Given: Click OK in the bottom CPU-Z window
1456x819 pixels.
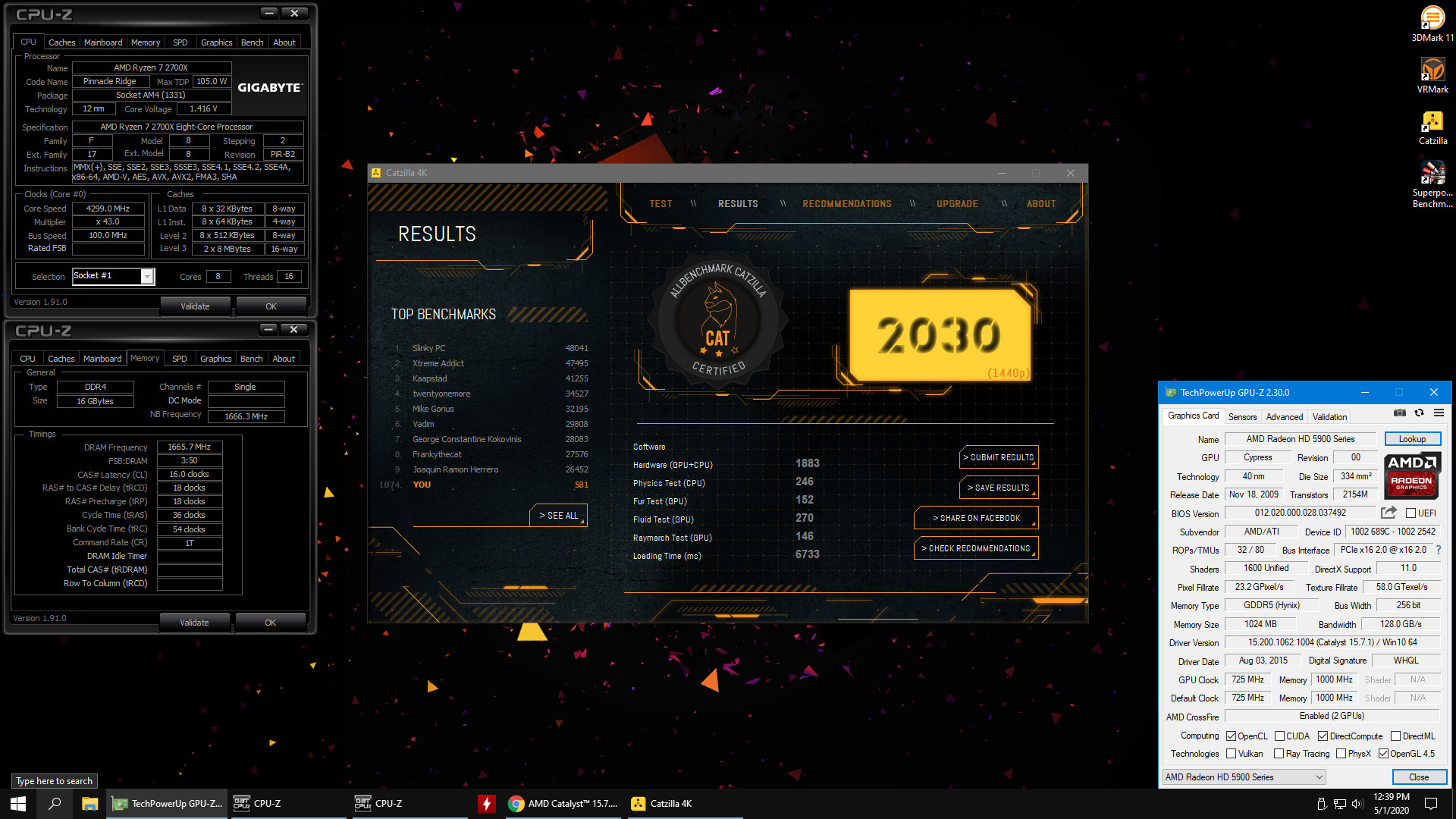Looking at the screenshot, I should [270, 623].
